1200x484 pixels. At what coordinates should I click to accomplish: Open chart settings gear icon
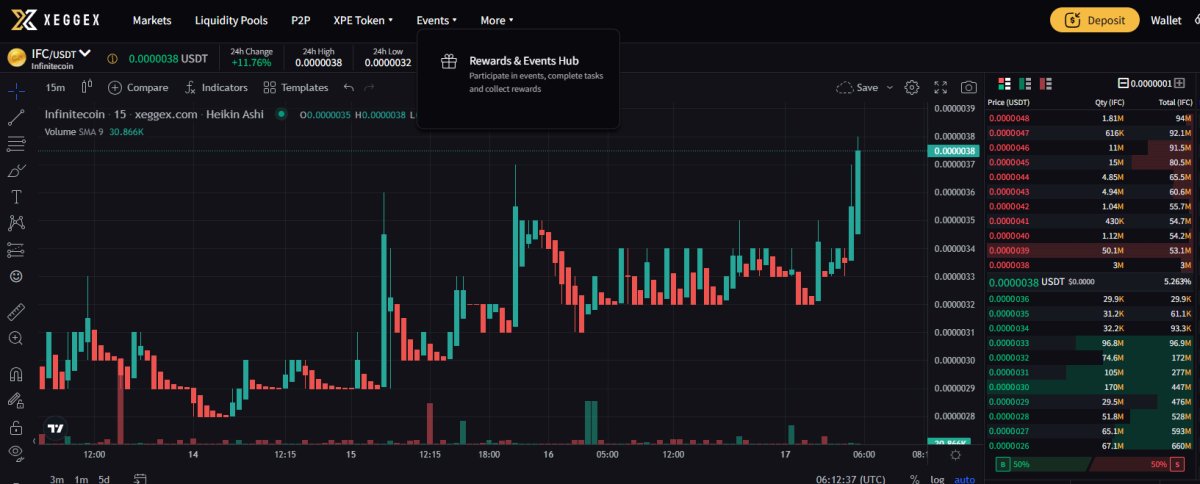click(x=911, y=87)
